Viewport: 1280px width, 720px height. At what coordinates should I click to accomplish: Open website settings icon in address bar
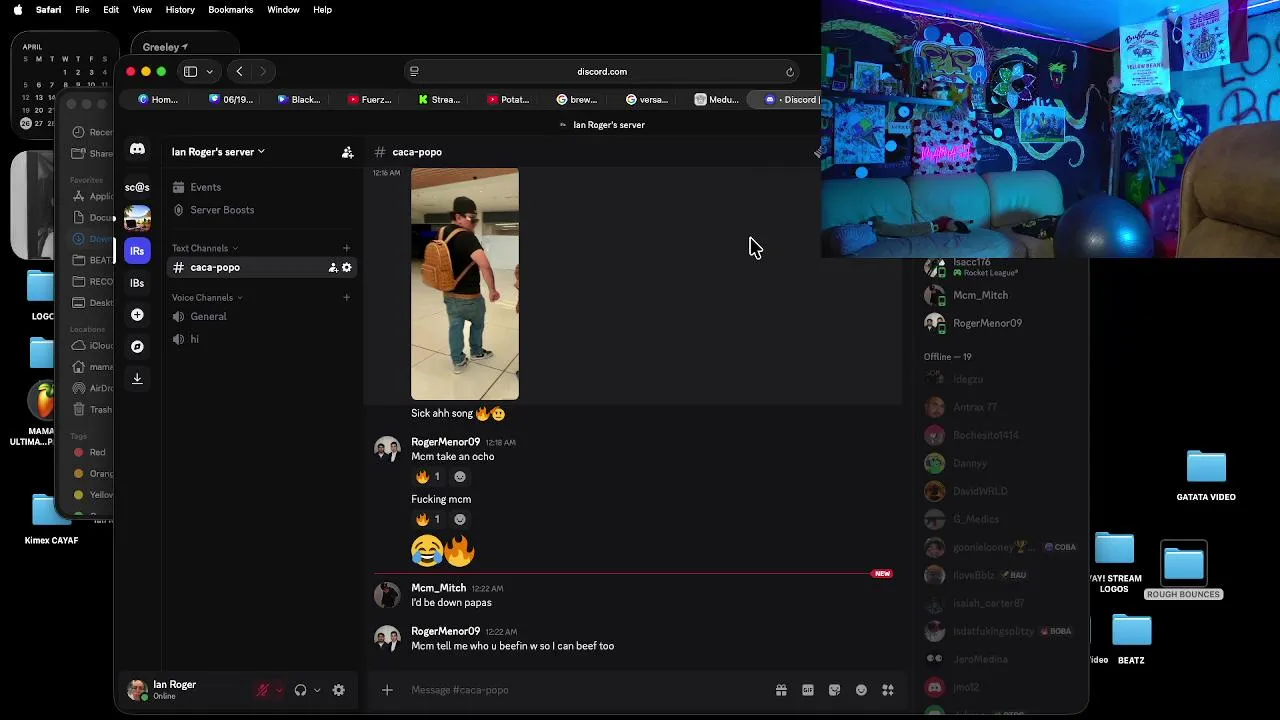coord(414,72)
